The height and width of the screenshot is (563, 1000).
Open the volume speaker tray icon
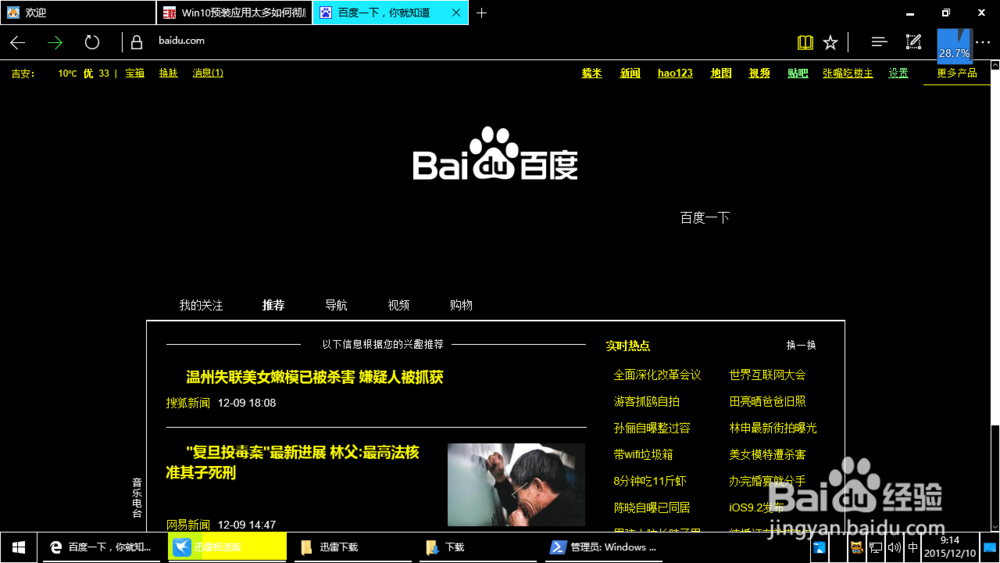(x=894, y=548)
